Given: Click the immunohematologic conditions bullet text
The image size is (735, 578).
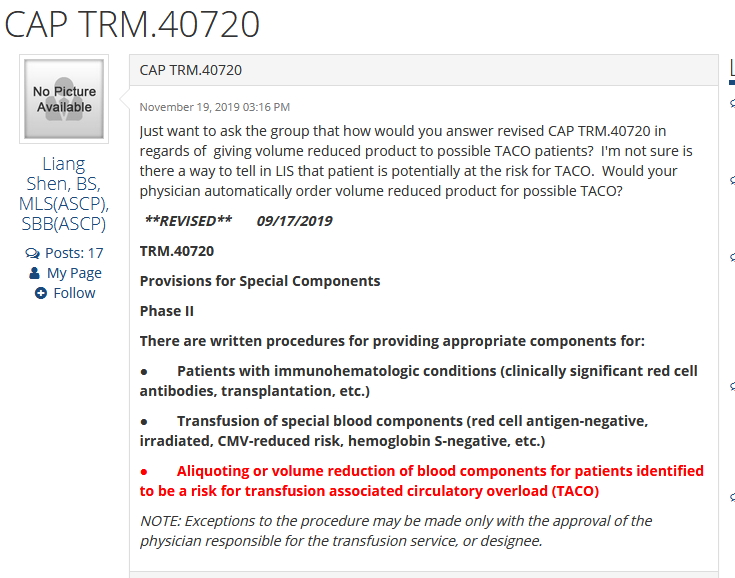Looking at the screenshot, I should 419,381.
